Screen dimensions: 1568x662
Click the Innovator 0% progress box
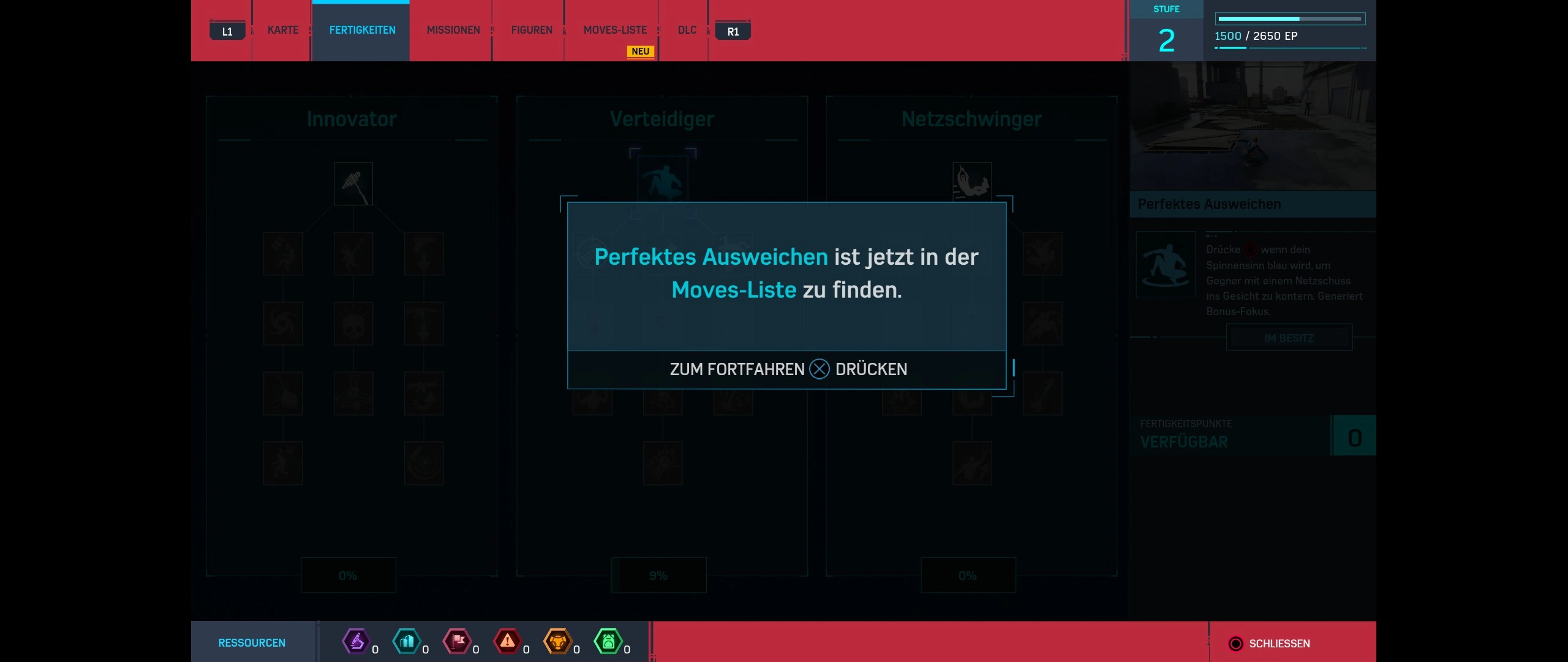tap(348, 576)
